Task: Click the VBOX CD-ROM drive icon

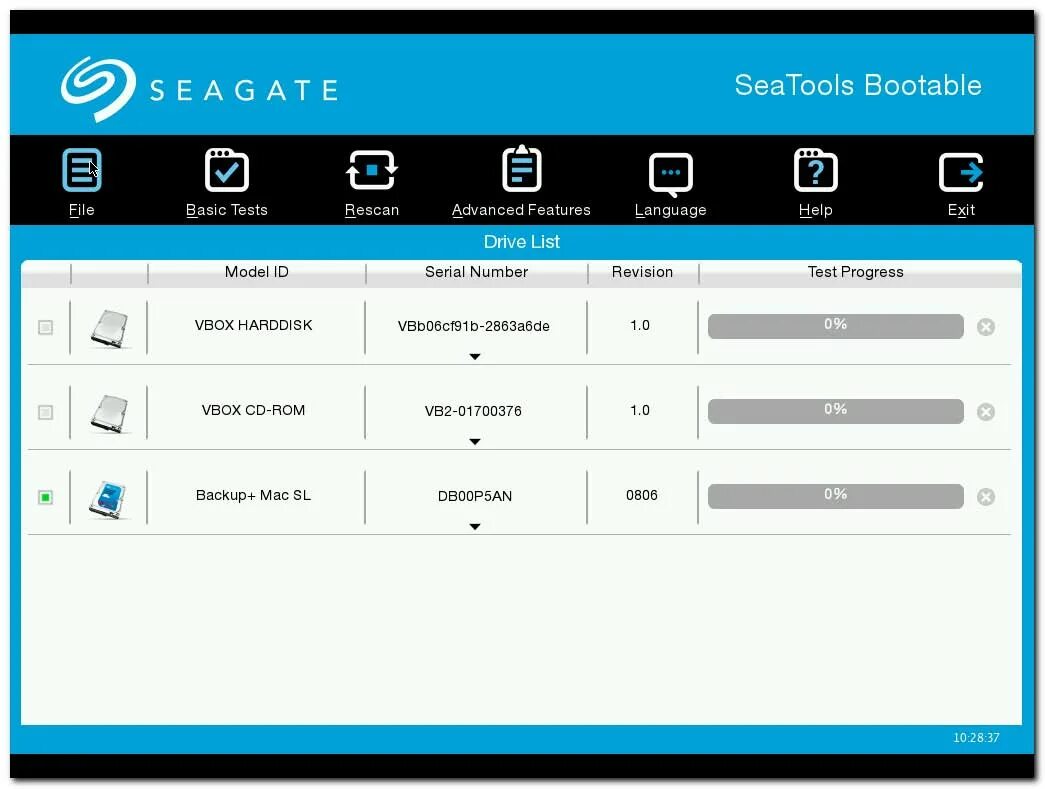Action: tap(109, 413)
